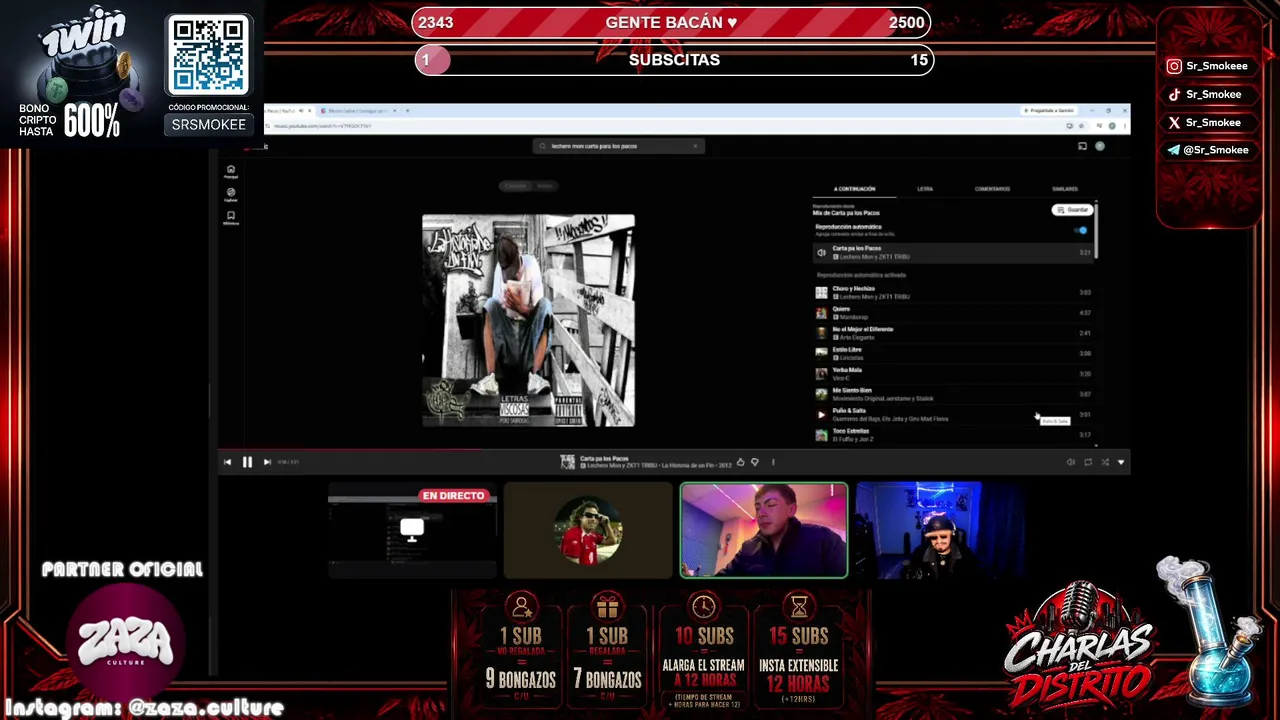The image size is (1280, 720).
Task: Switch to the Similares tab
Action: click(x=1065, y=189)
